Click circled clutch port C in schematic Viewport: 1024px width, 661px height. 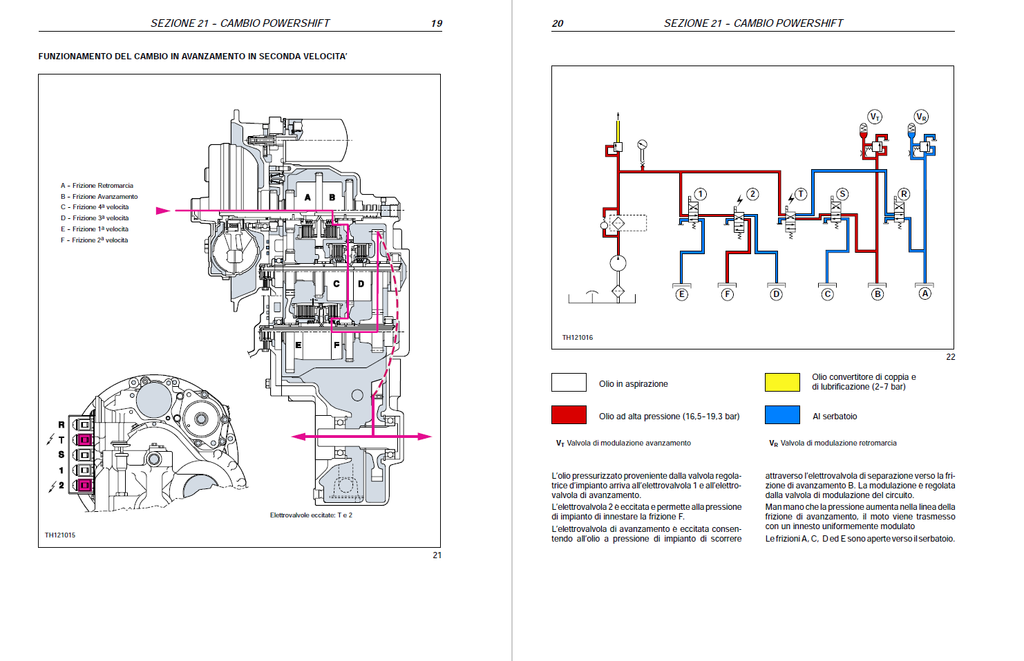coord(827,295)
